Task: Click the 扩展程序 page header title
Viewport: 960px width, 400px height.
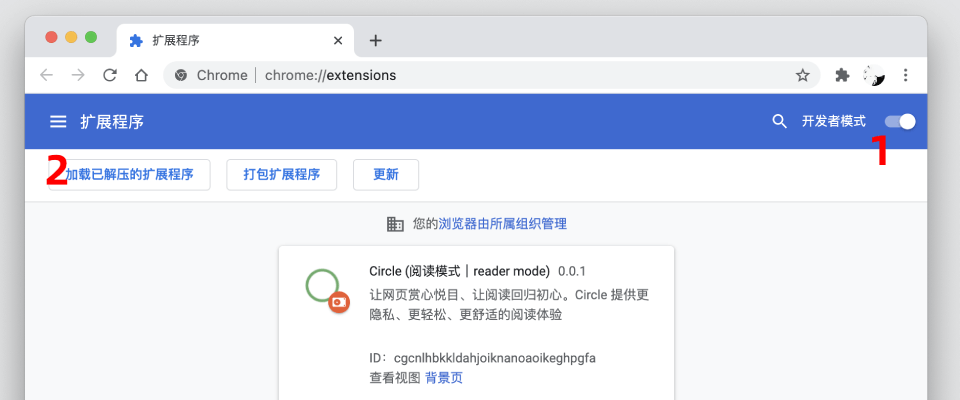Action: pos(112,121)
